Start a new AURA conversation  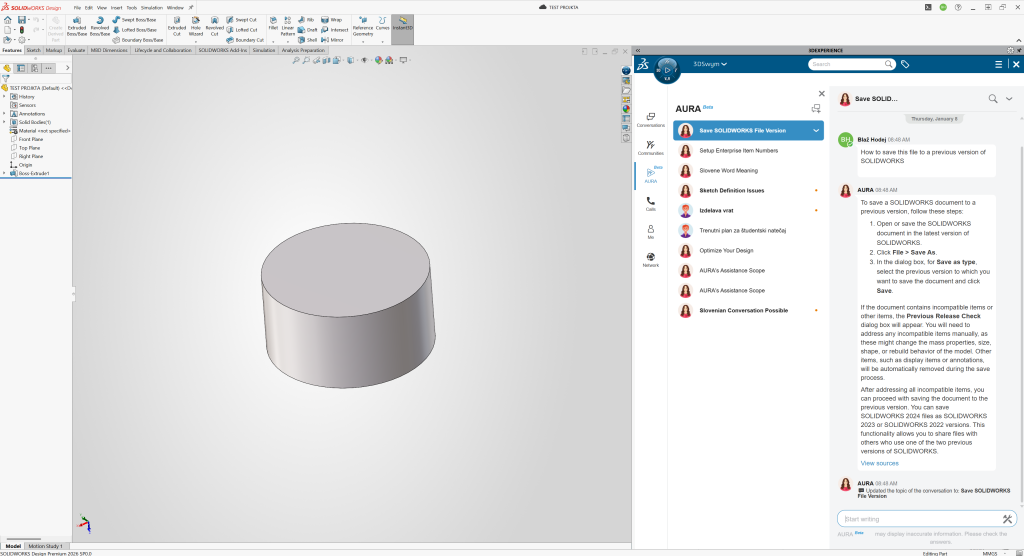[816, 108]
